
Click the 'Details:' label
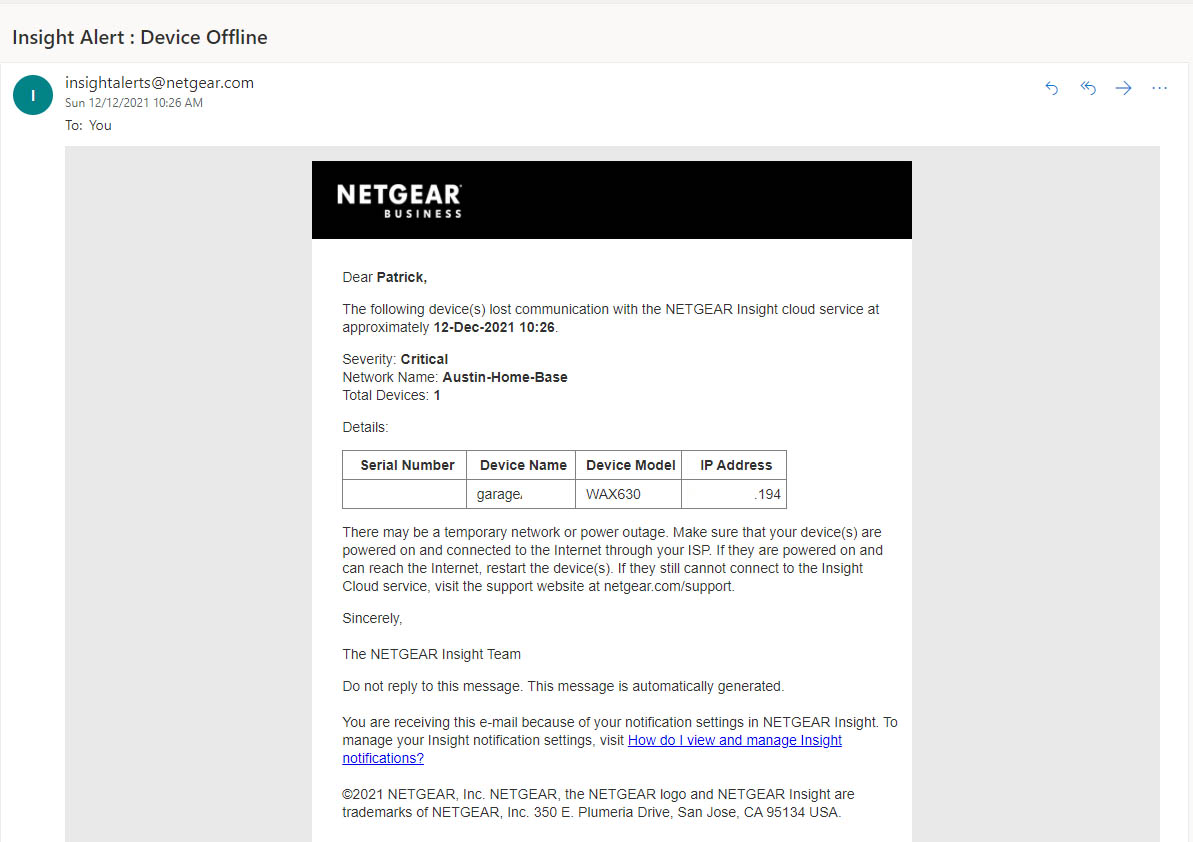[365, 427]
